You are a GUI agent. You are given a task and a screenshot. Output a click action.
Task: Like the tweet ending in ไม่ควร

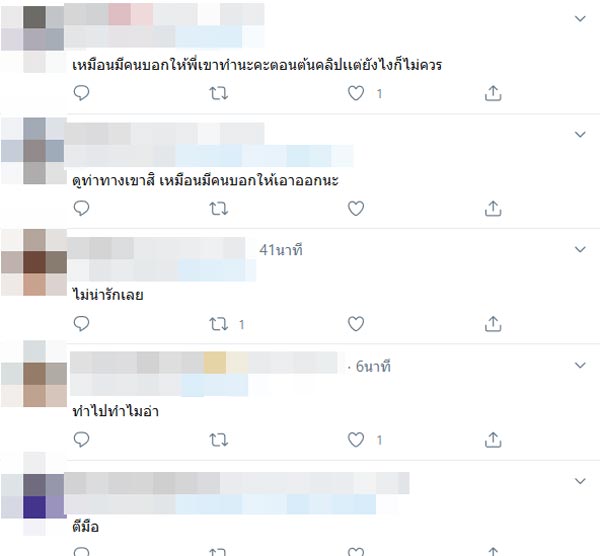point(355,93)
